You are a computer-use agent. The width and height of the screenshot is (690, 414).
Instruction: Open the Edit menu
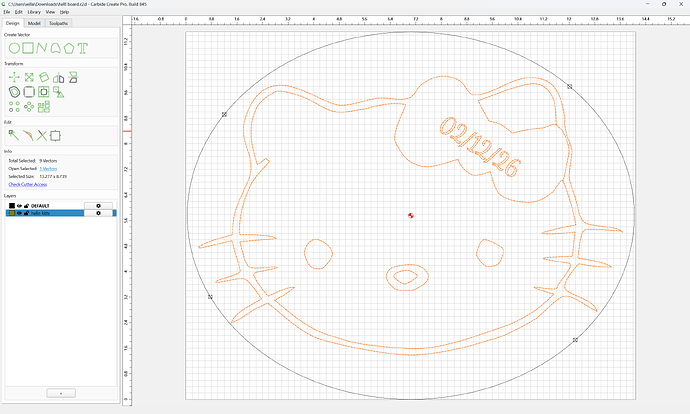pos(18,12)
